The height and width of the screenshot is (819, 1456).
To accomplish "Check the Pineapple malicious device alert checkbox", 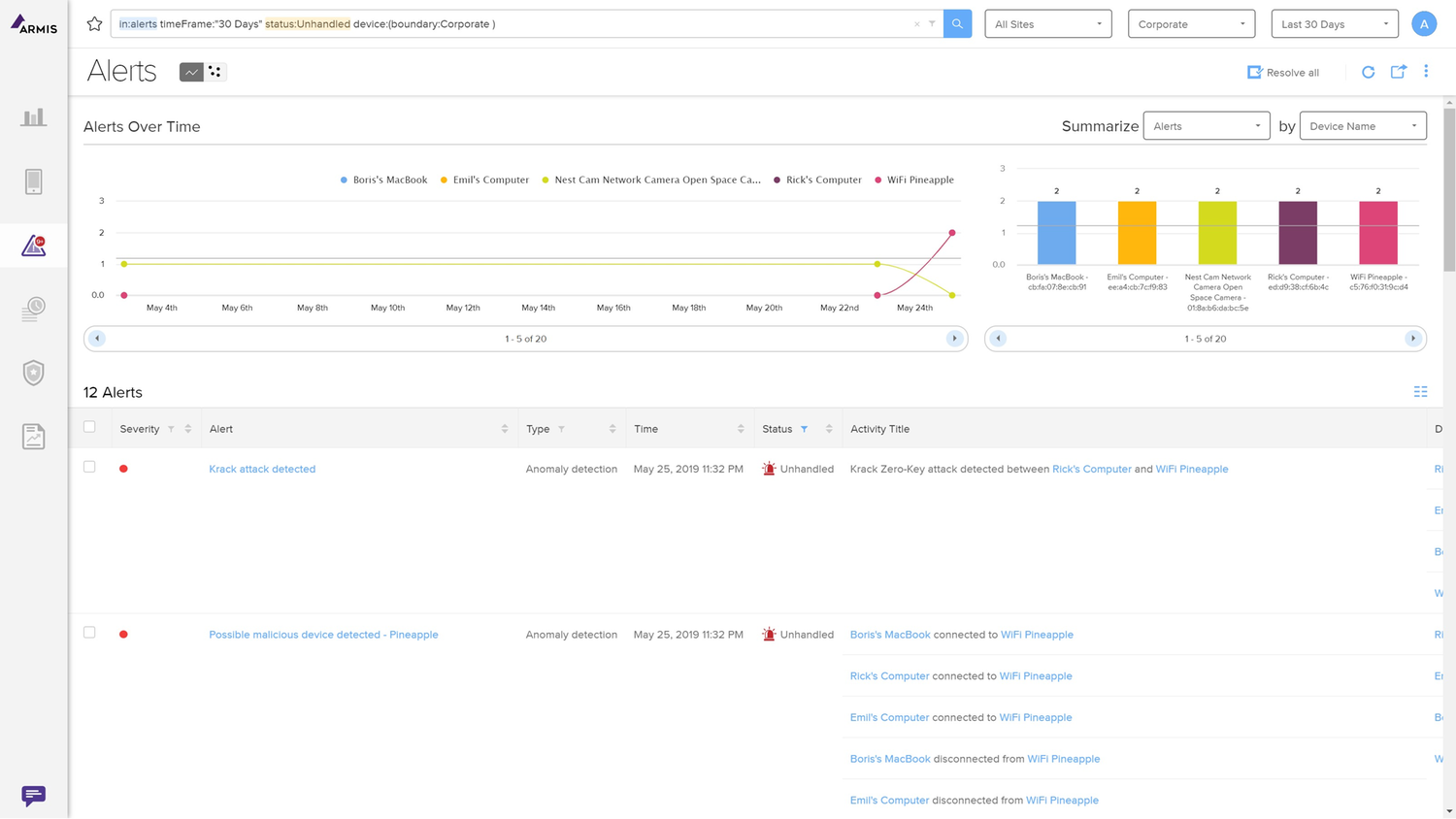I will click(89, 633).
